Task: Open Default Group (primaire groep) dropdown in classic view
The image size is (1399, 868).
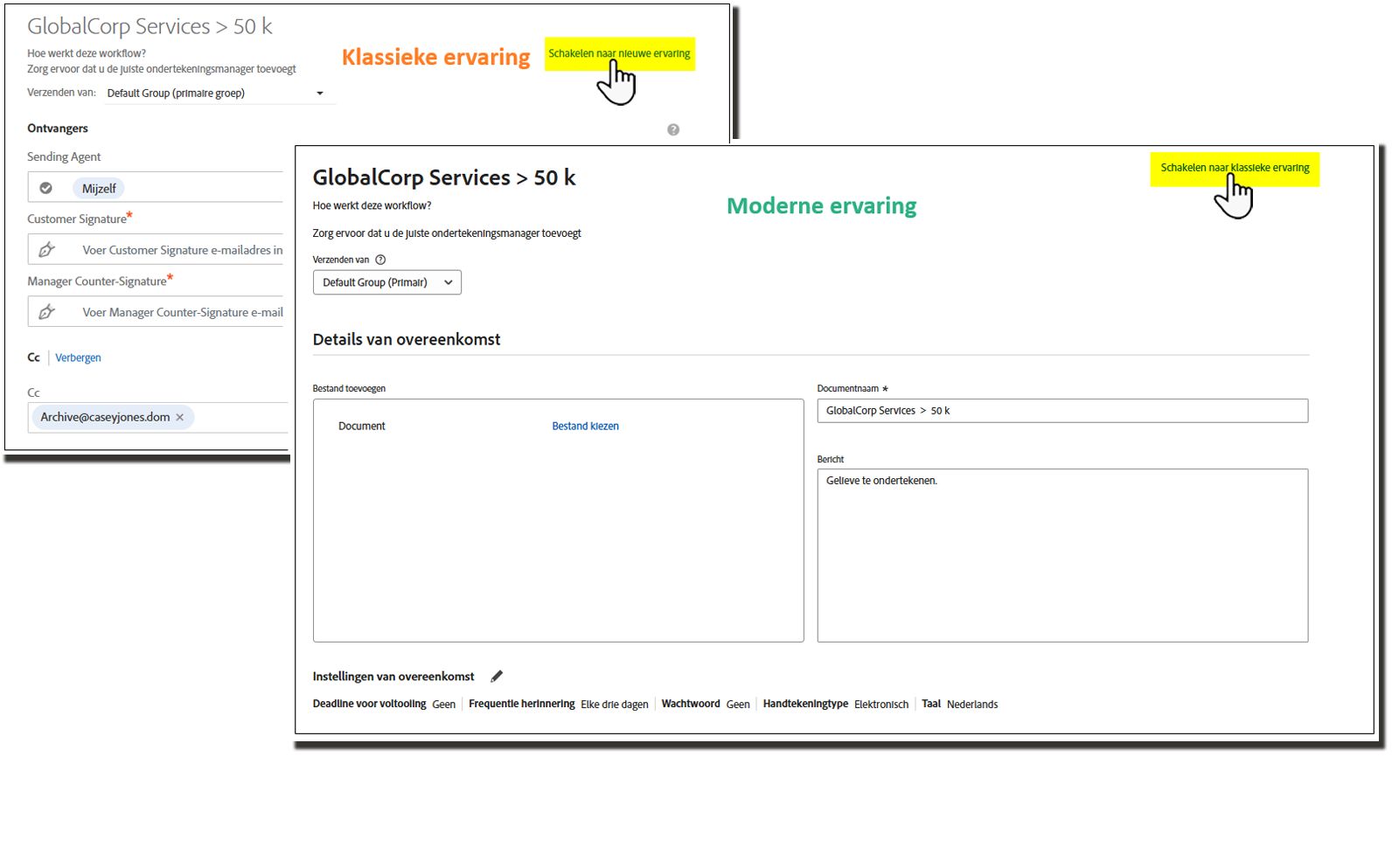Action: (219, 93)
